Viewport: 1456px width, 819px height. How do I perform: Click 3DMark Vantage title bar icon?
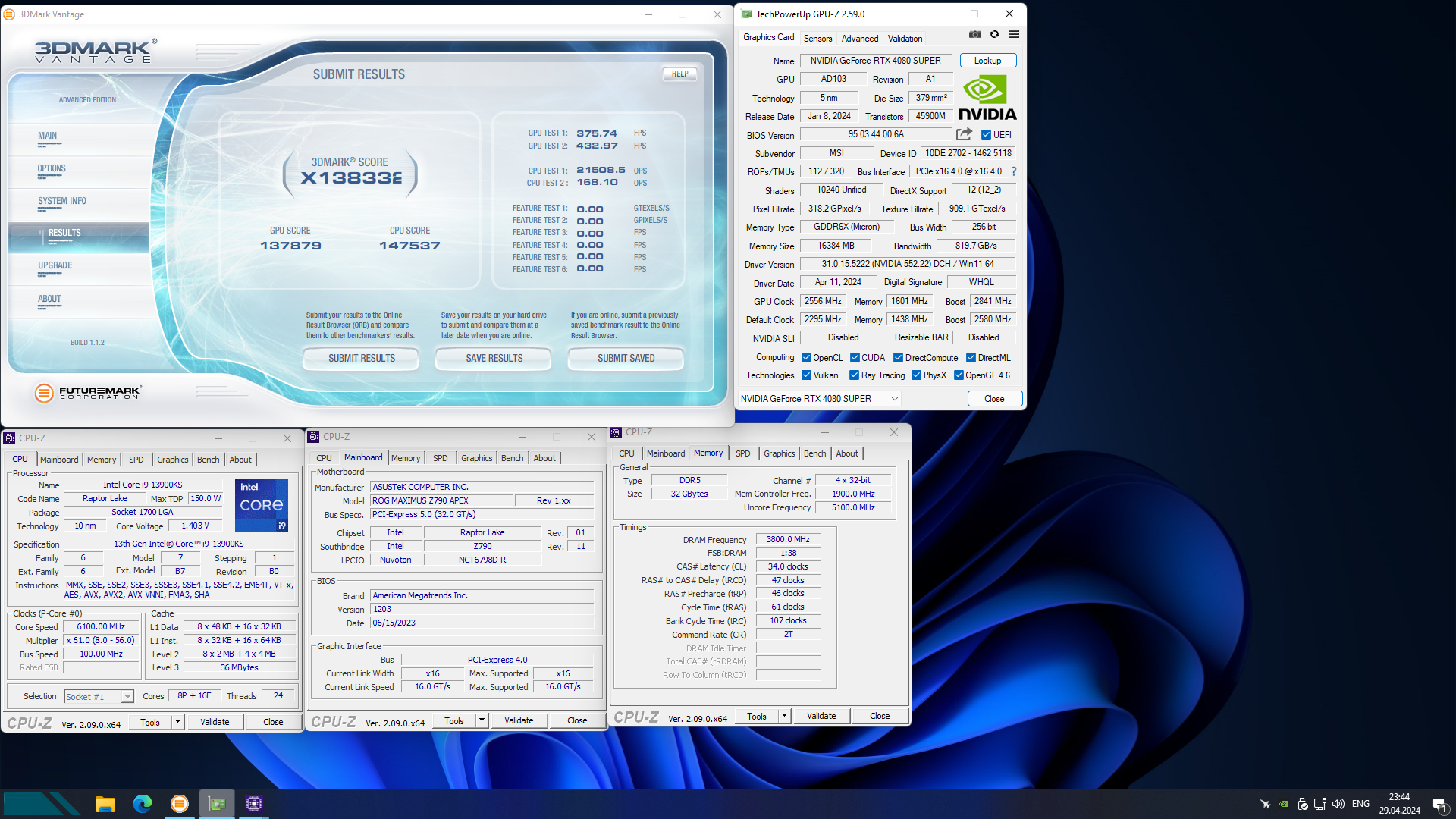tap(10, 14)
